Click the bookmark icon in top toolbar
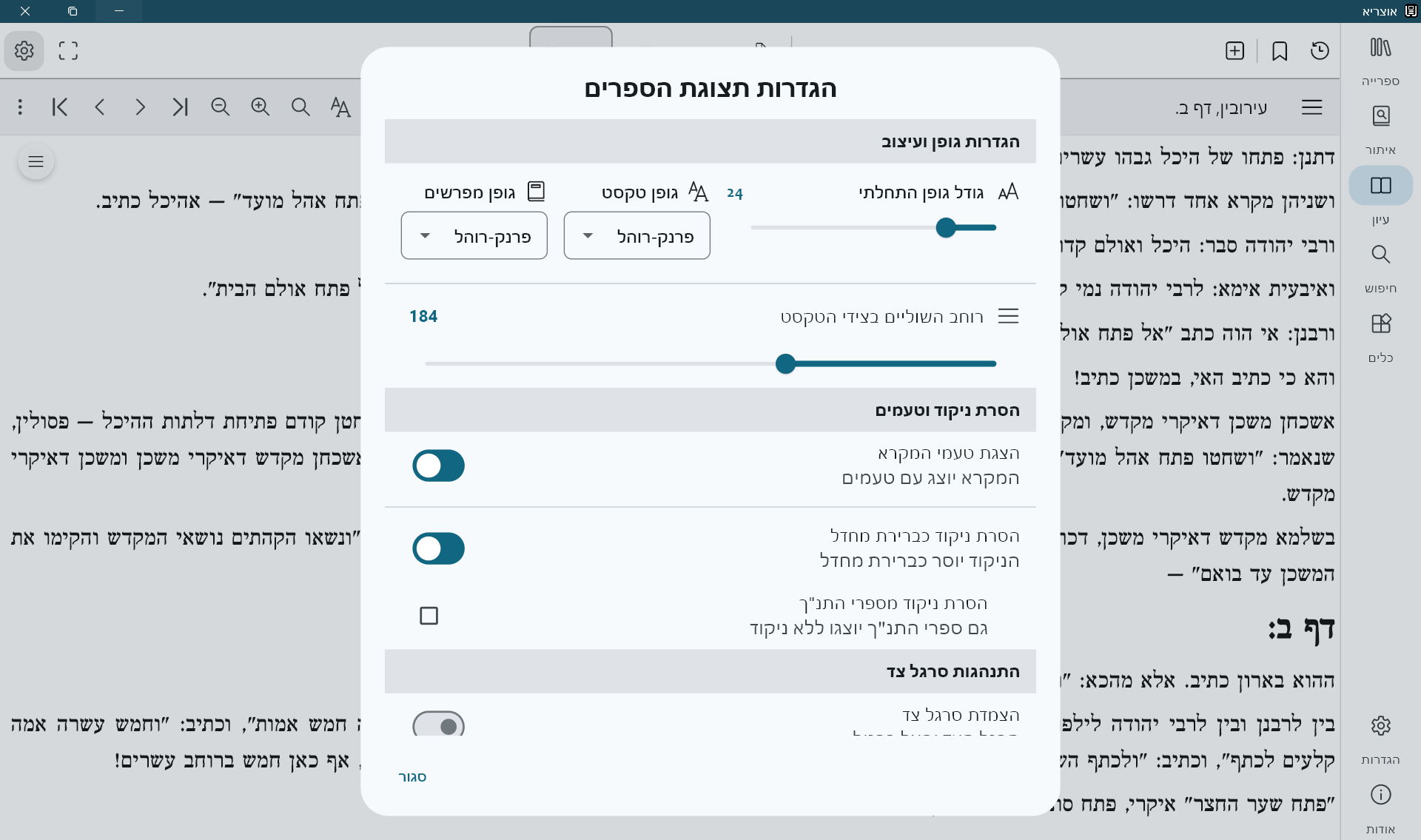Viewport: 1421px width, 840px height. point(1280,50)
